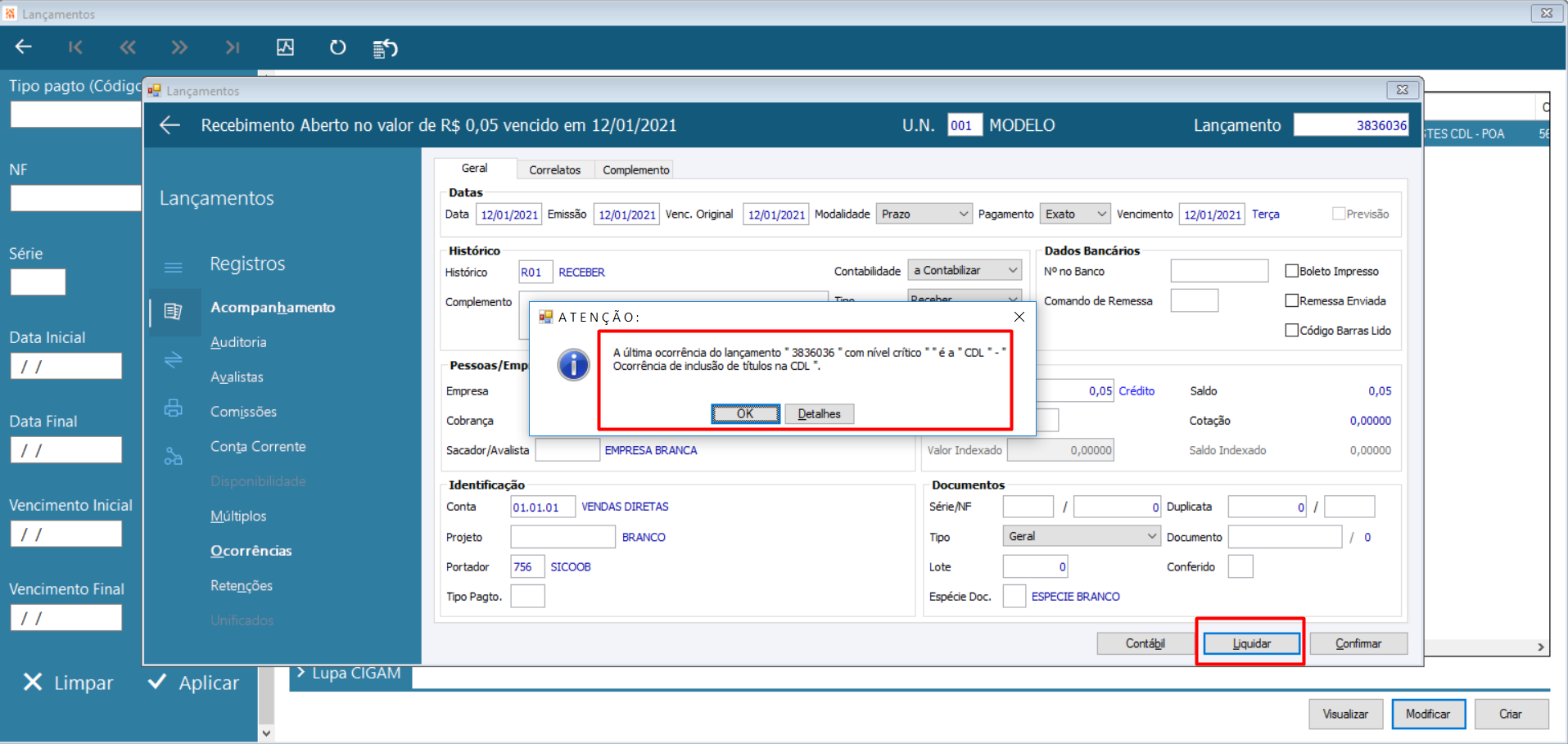The image size is (1568, 744).
Task: Click the Visualizar button
Action: point(1345,714)
